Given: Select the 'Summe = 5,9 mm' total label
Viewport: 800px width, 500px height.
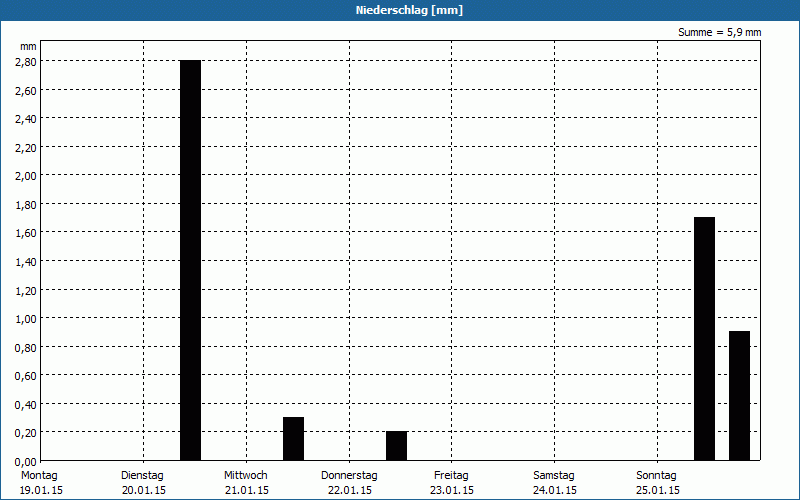Looking at the screenshot, I should [719, 32].
